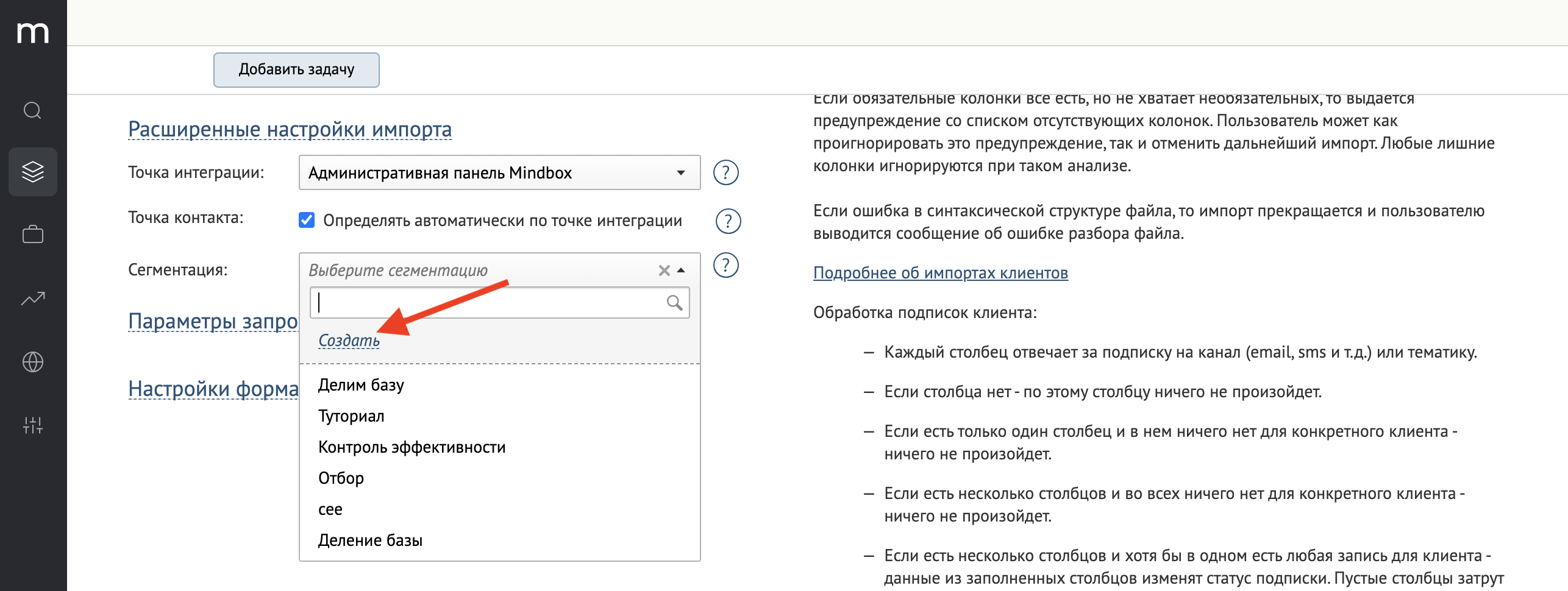Open Подробнее об импортах клиентов link

pos(941,273)
